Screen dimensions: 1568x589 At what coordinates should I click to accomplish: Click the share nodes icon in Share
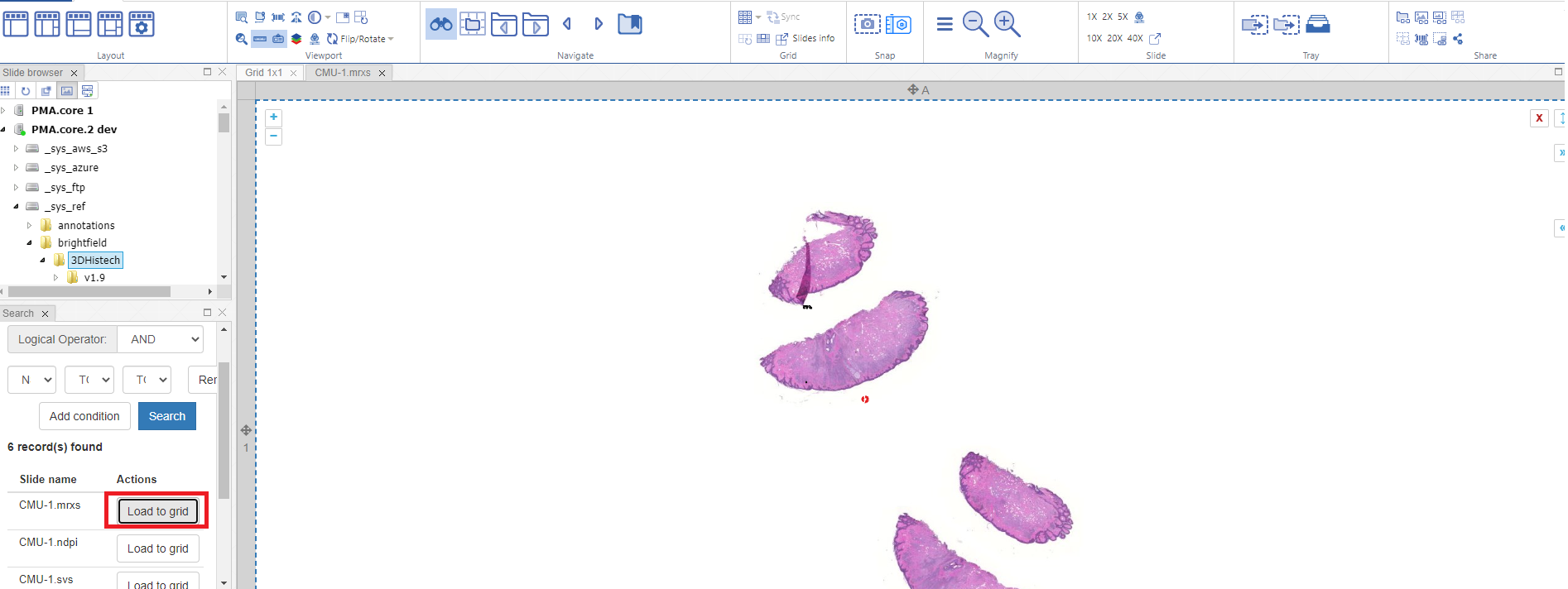(x=1458, y=39)
